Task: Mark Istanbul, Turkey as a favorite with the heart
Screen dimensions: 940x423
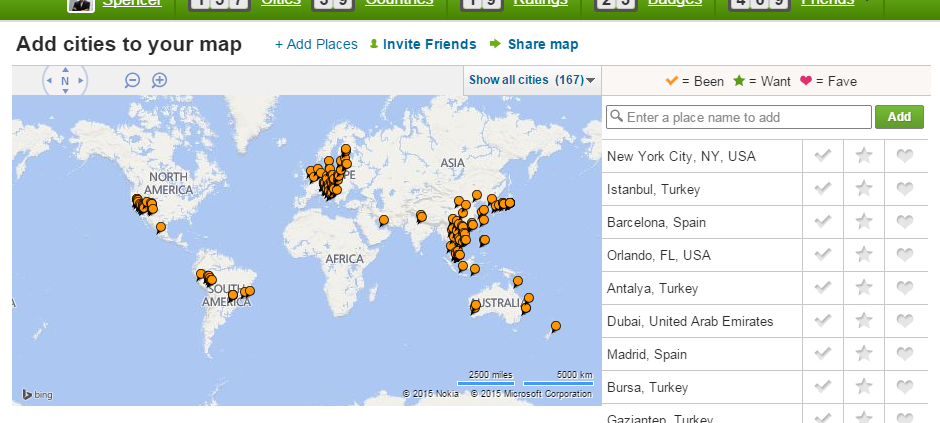Action: tap(905, 189)
